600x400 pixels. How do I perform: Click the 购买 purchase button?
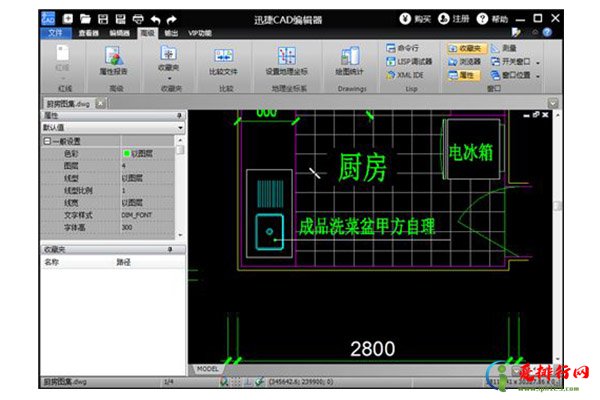pyautogui.click(x=416, y=18)
